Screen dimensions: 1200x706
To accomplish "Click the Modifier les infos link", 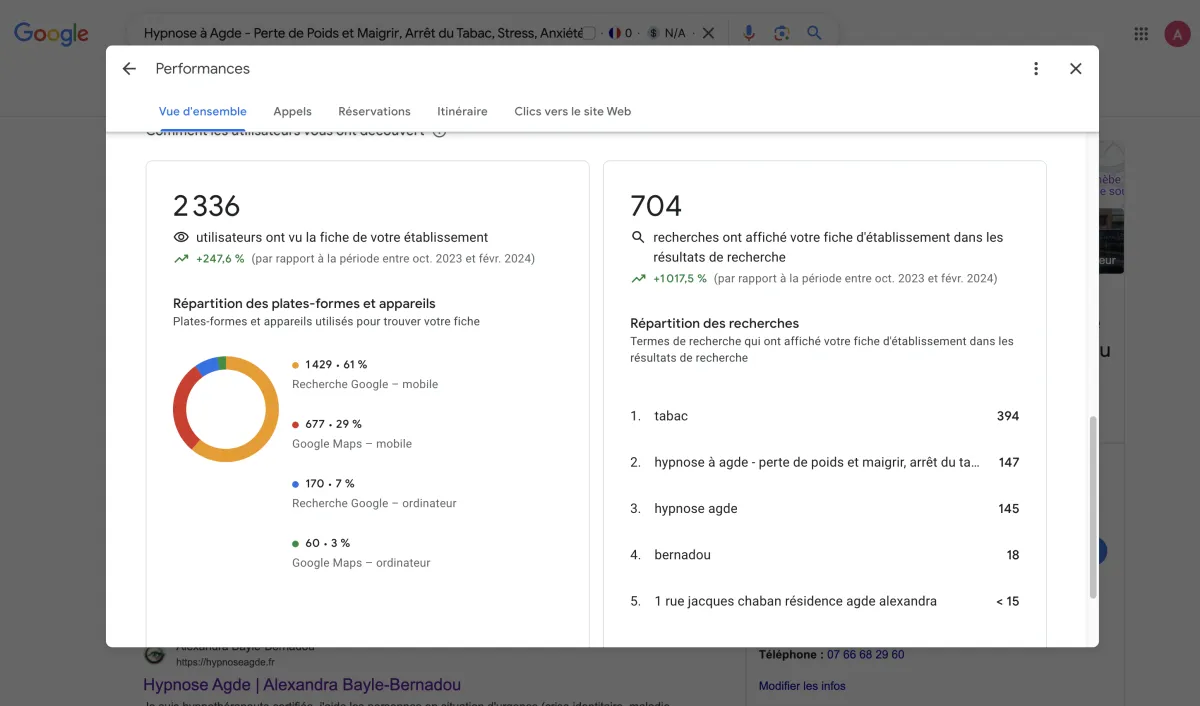I will point(802,686).
